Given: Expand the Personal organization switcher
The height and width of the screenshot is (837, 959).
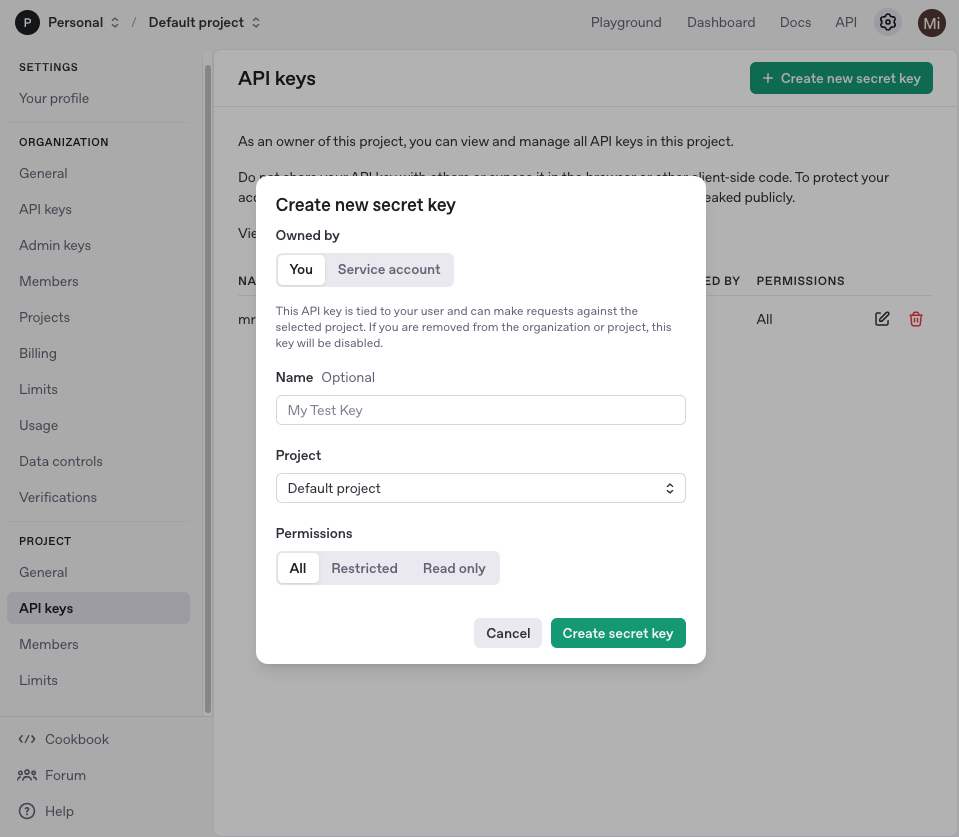Looking at the screenshot, I should point(114,22).
